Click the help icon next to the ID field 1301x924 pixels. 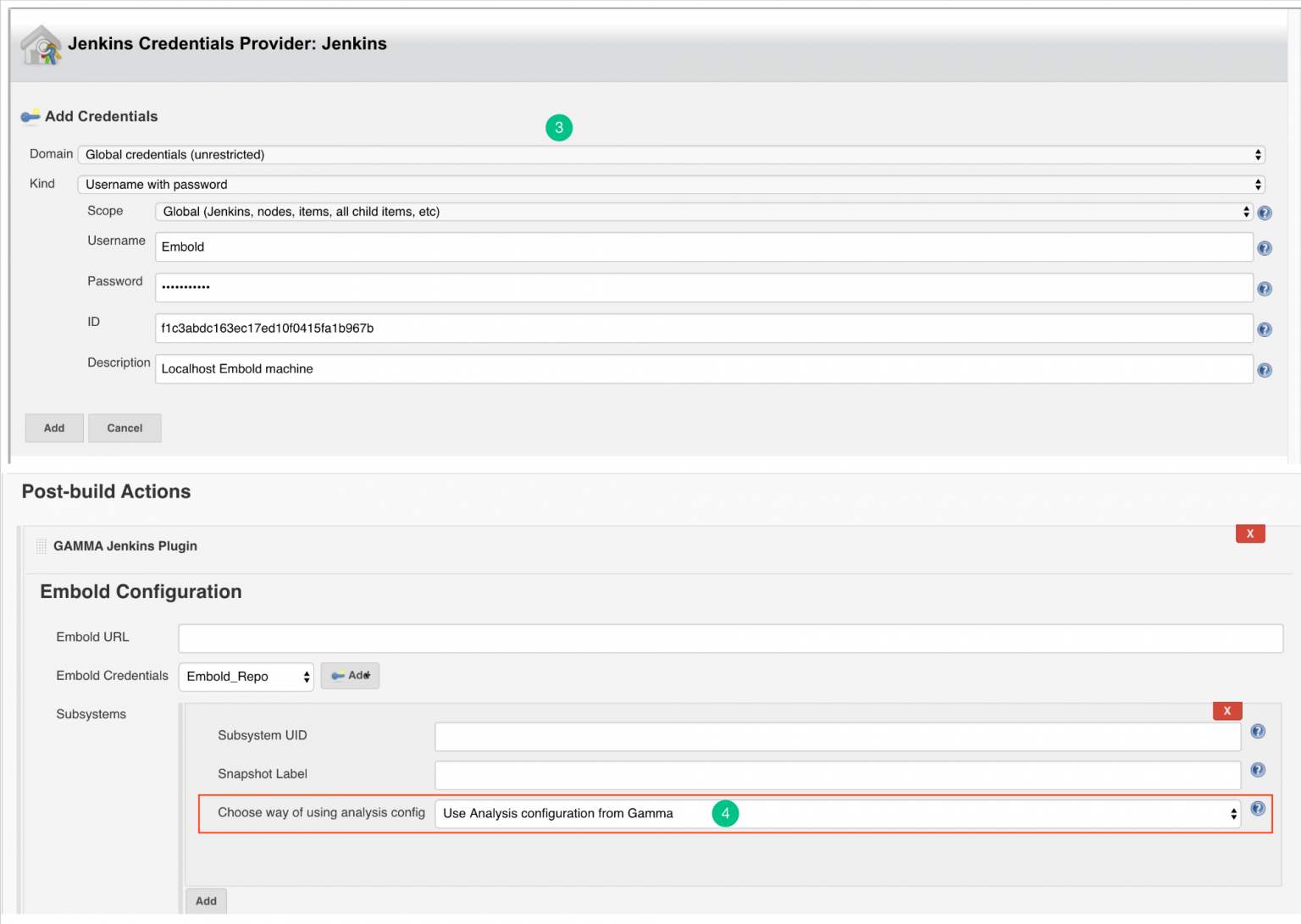(1265, 329)
